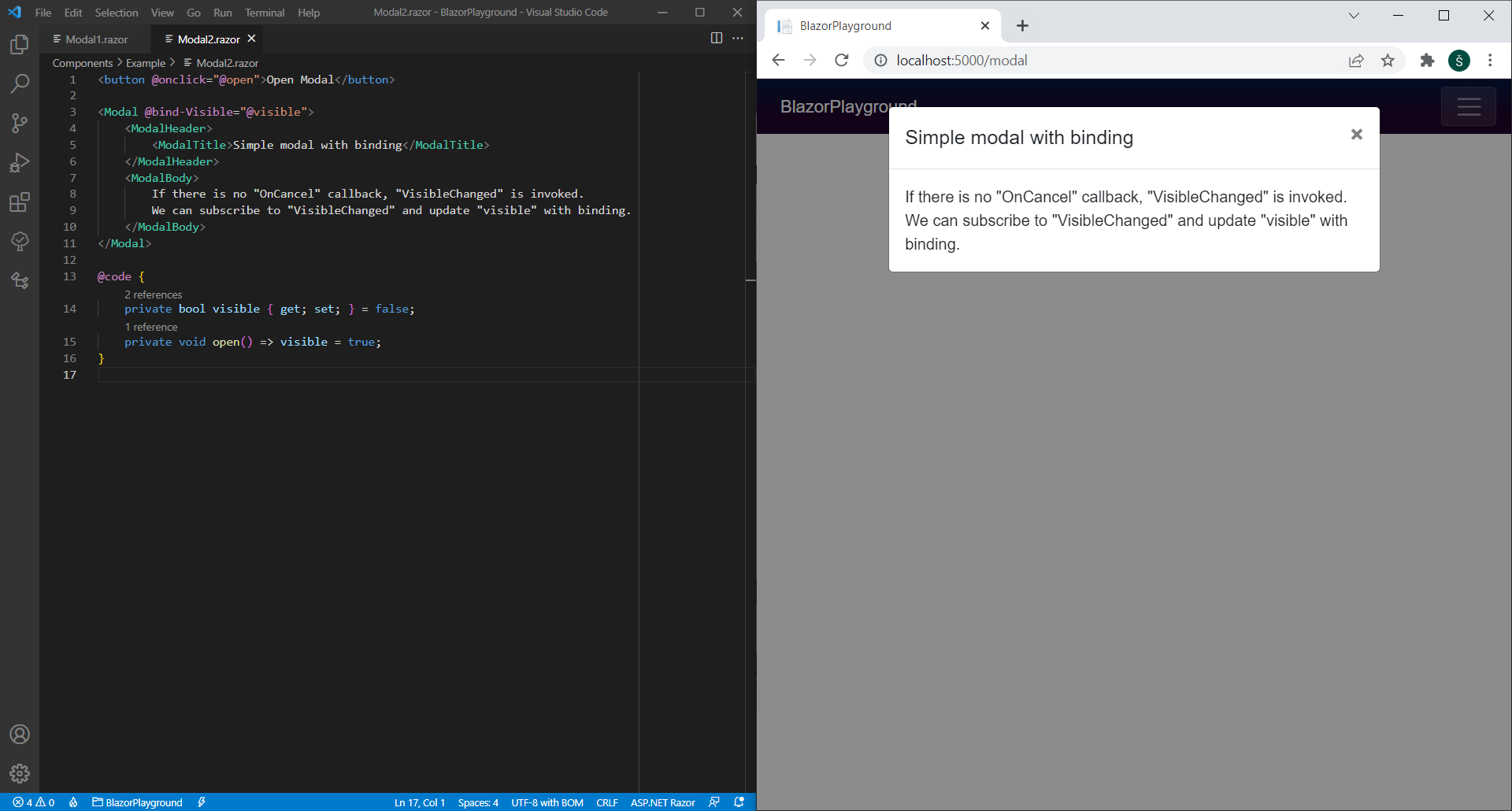Open the Extensions view
The image size is (1512, 811).
pos(20,202)
